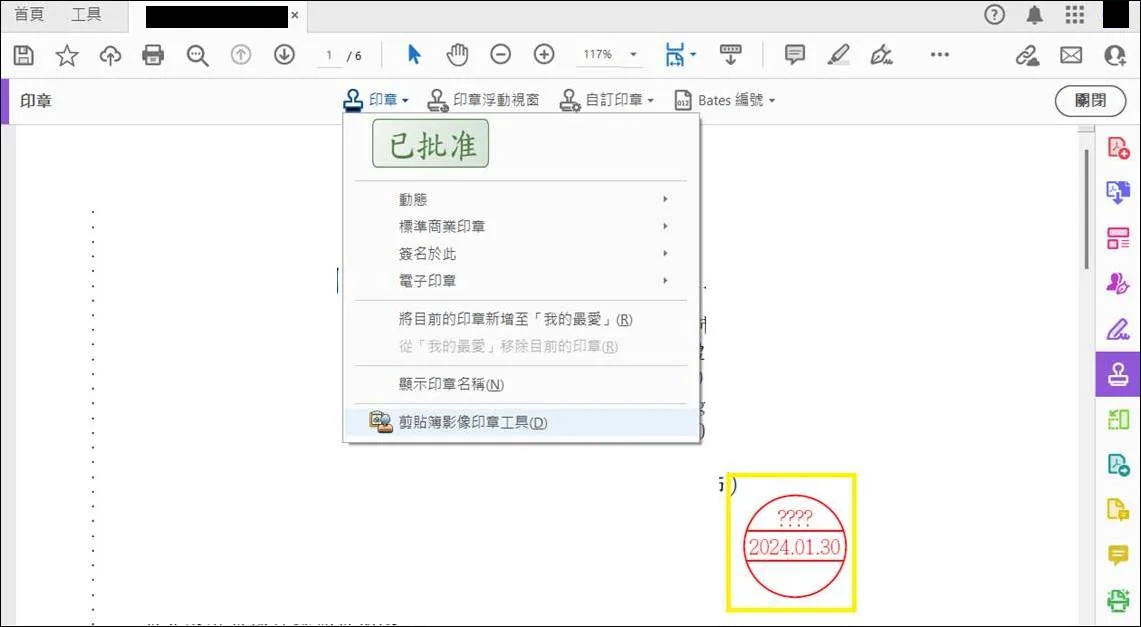Share a link with the cloud link icon
Viewport: 1141px width, 627px height.
(1027, 55)
